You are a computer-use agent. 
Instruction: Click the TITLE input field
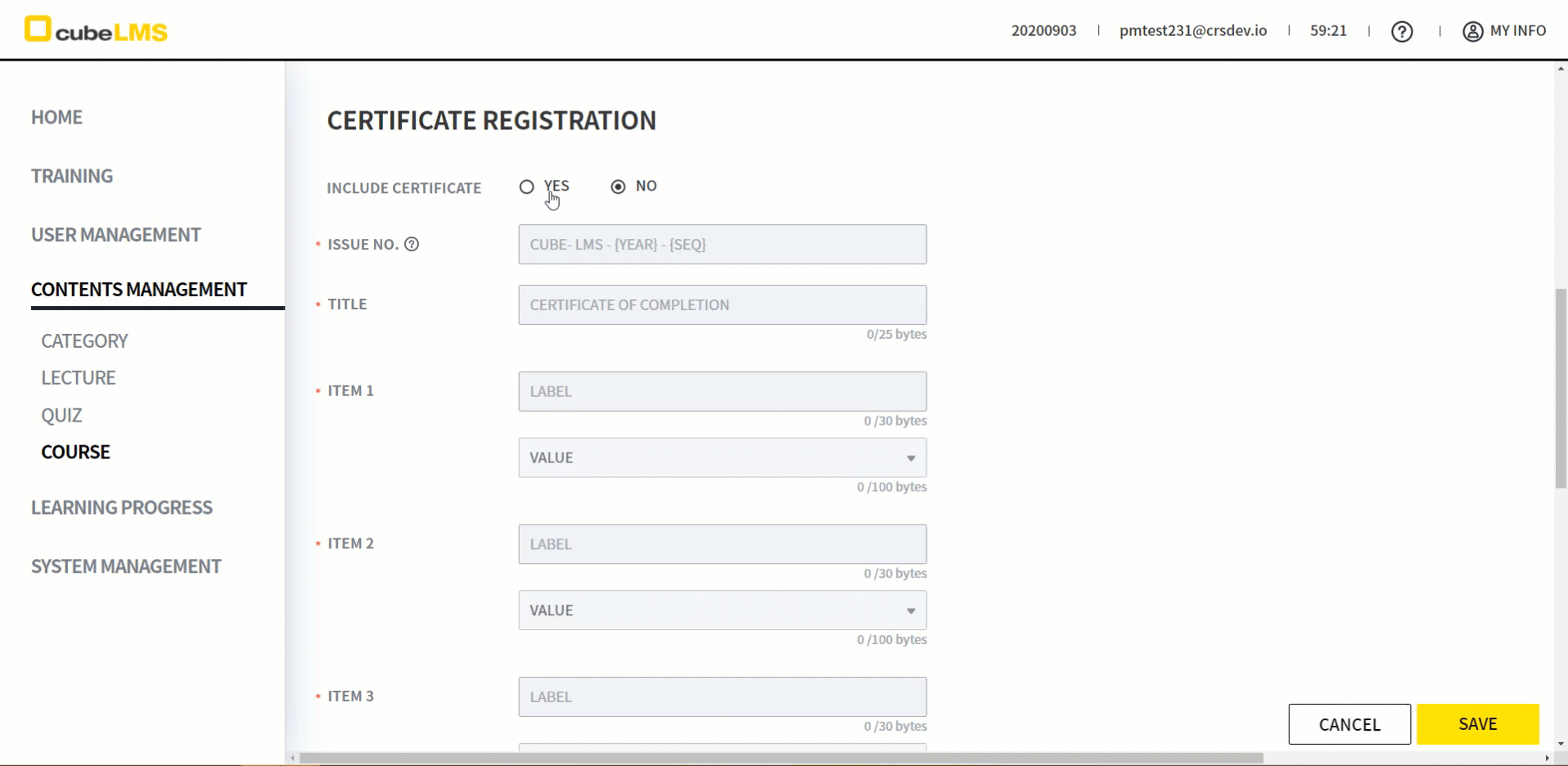pos(722,304)
